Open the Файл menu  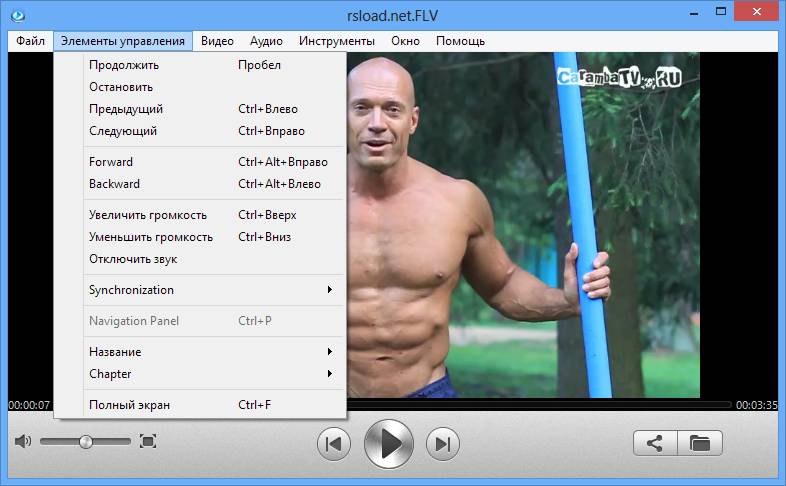(31, 41)
